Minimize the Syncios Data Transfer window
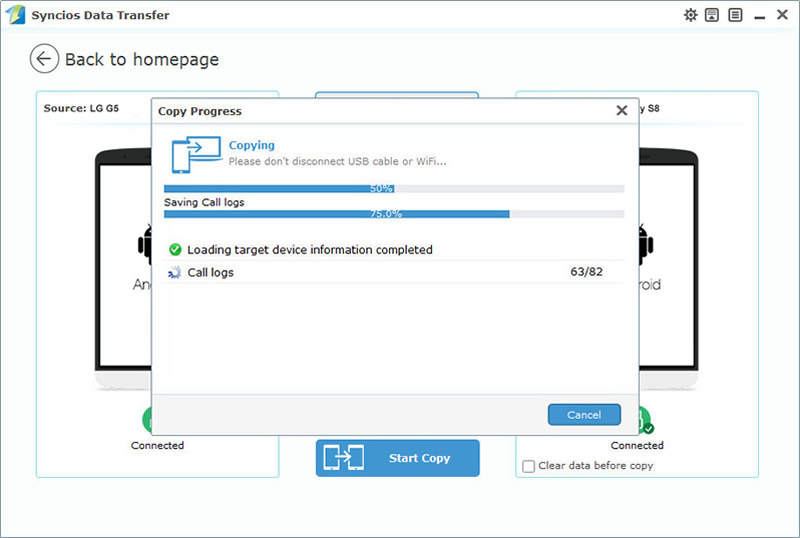The width and height of the screenshot is (800, 538). tap(760, 17)
